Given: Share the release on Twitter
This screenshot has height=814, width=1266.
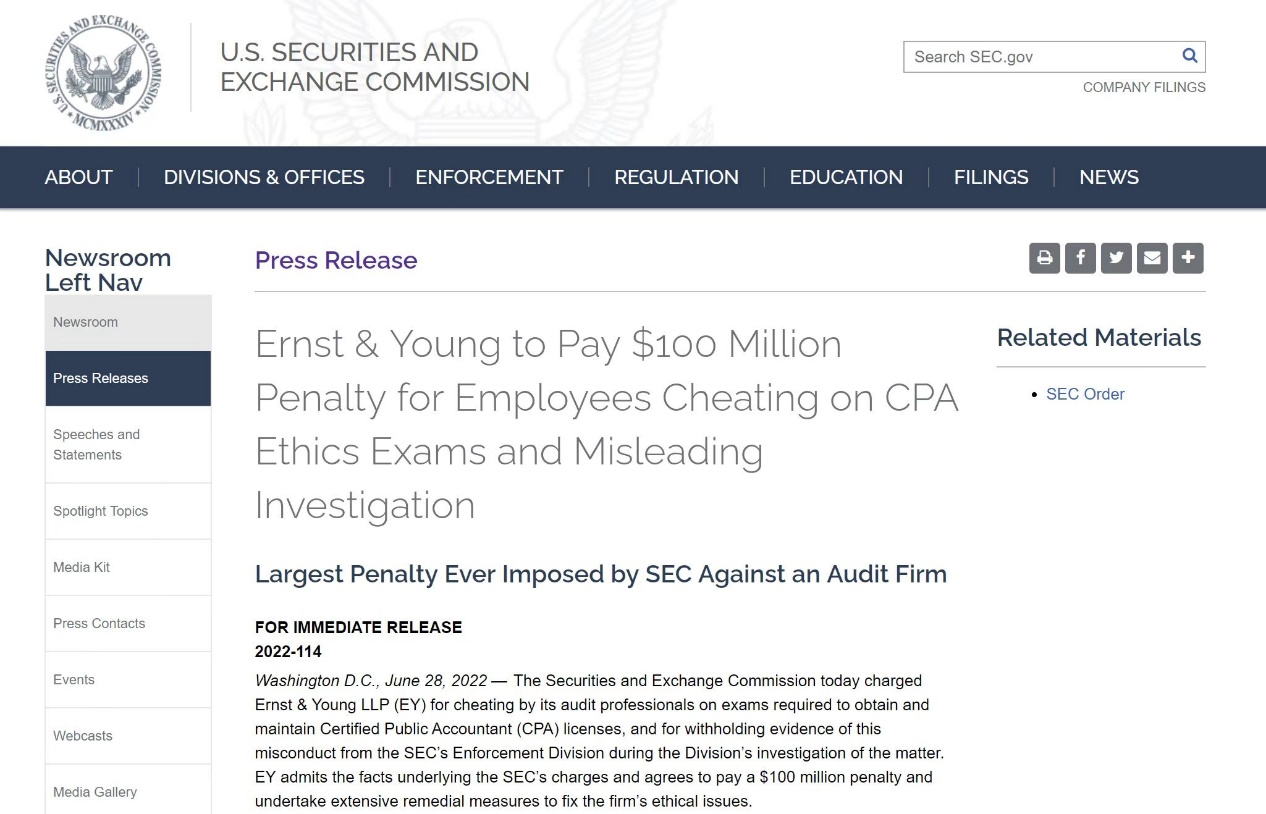Looking at the screenshot, I should coord(1116,258).
